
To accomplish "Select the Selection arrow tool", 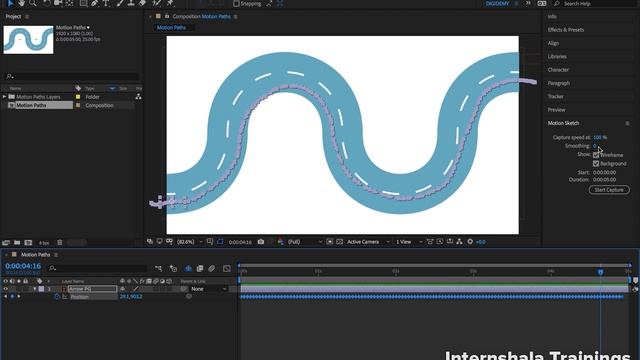I will point(10,3).
